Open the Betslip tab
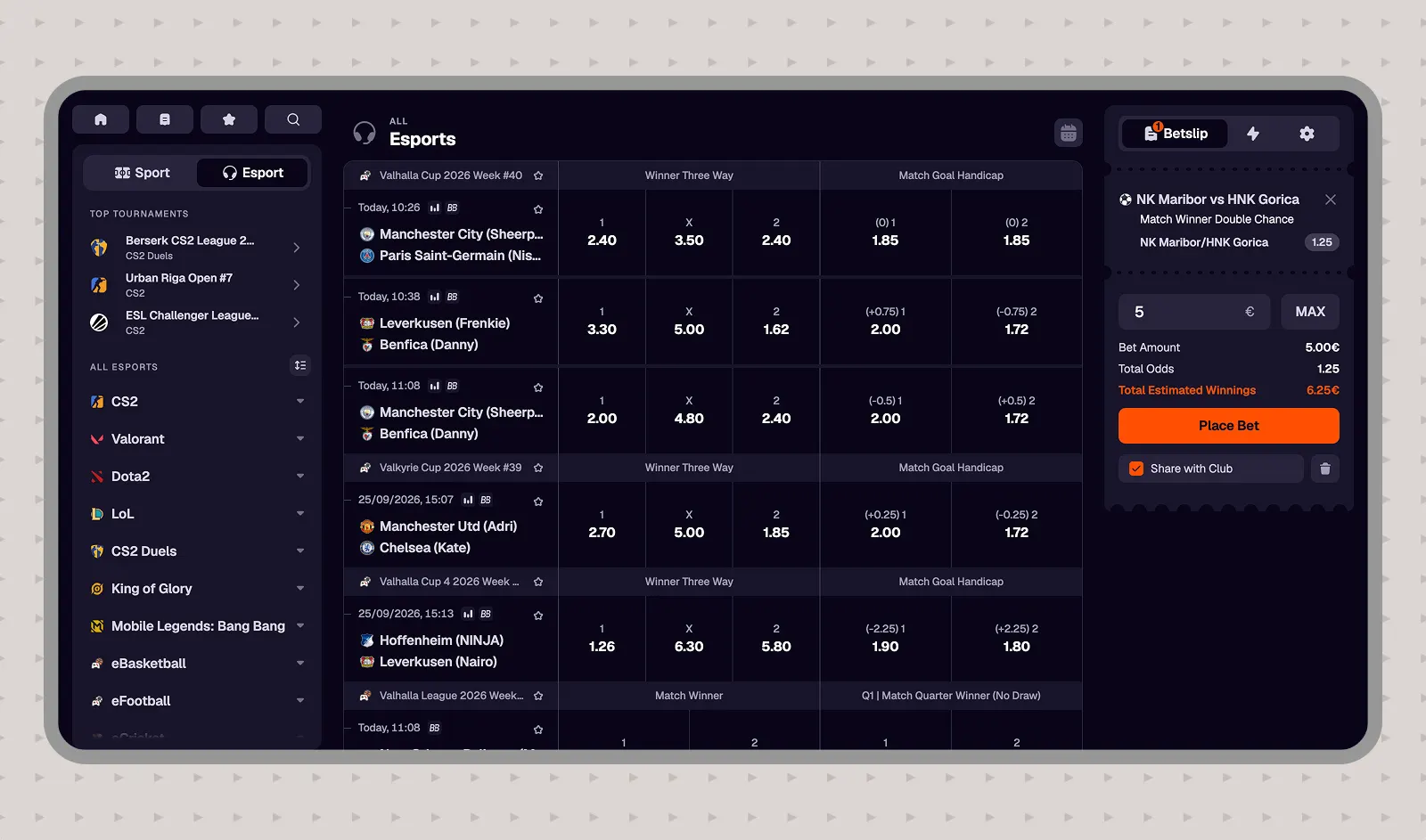This screenshot has height=840, width=1426. 1175,134
